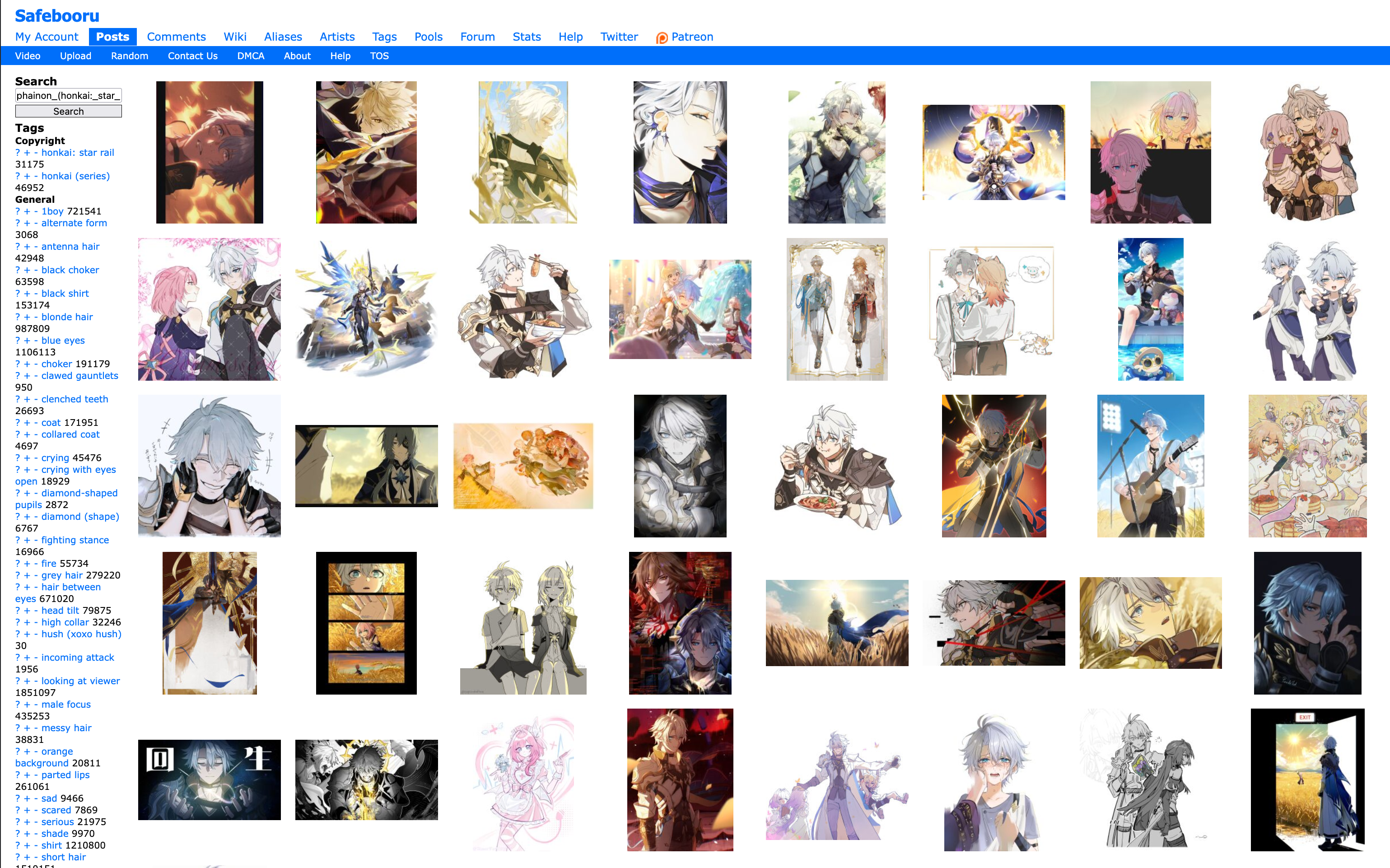Switch to the Comments tab
The width and height of the screenshot is (1390, 868).
(176, 37)
